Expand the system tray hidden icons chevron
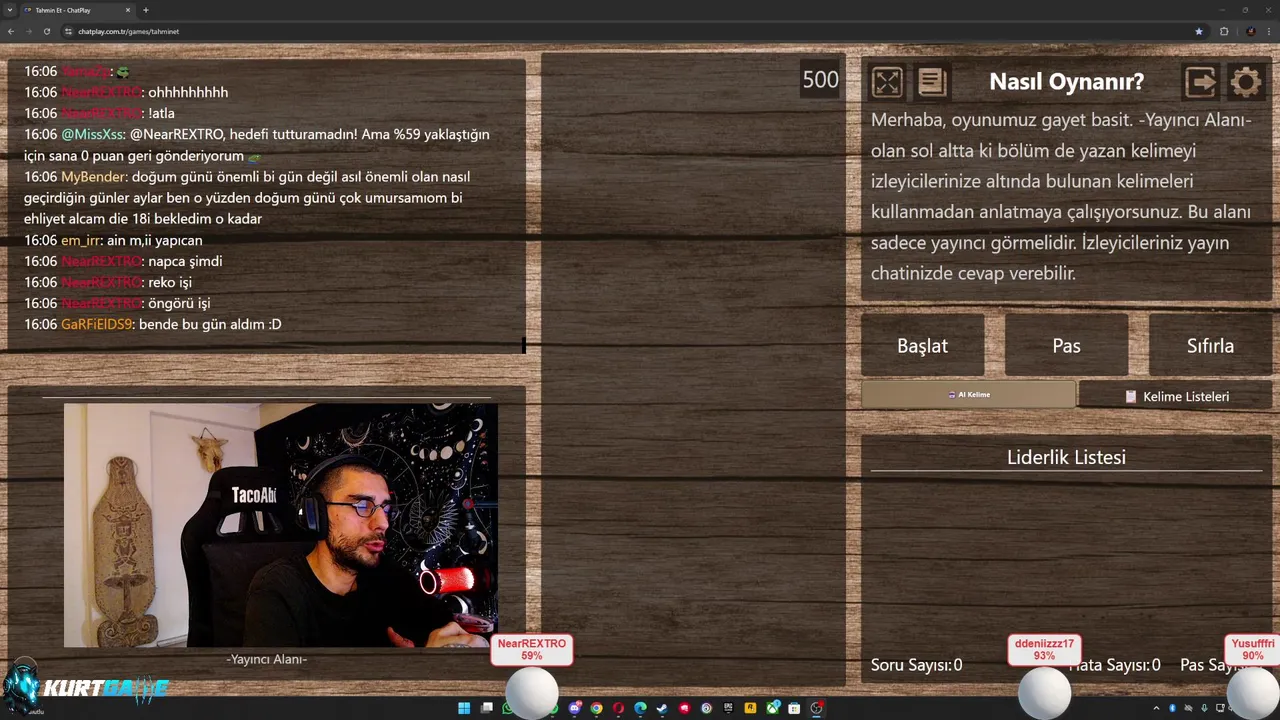1280x720 pixels. 1156,708
